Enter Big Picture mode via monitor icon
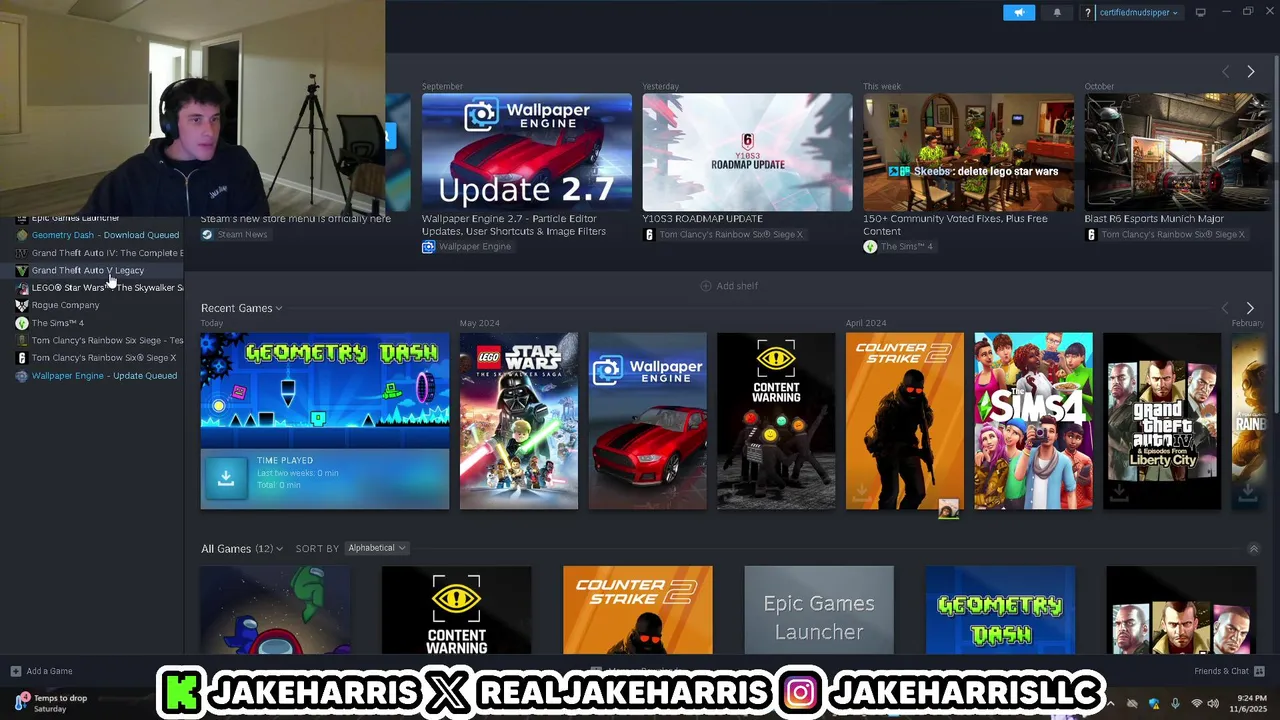The image size is (1280, 720). click(1200, 12)
